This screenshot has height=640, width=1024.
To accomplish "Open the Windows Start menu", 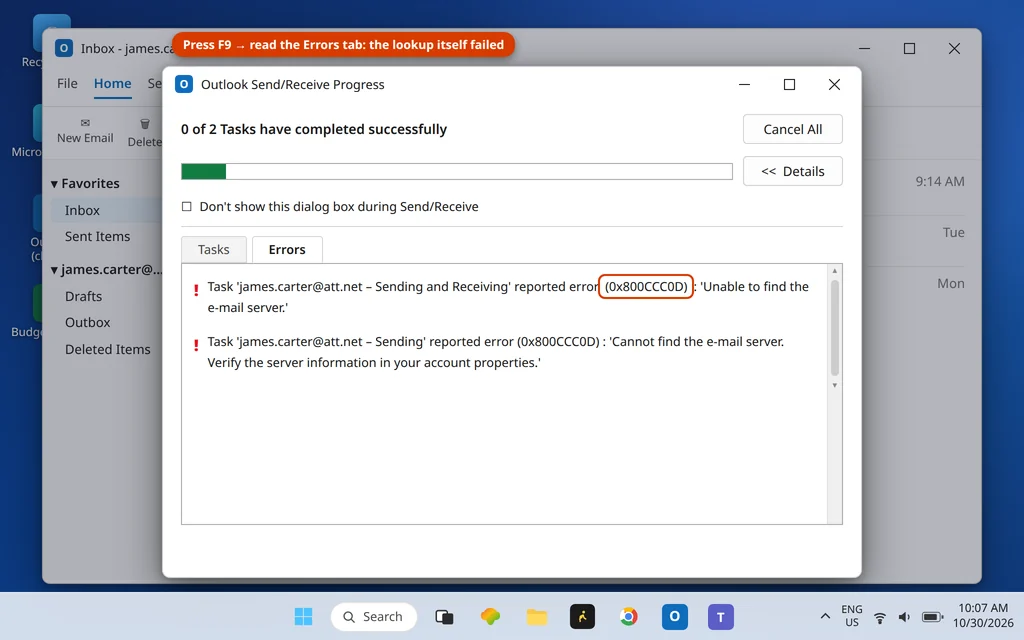I will tap(304, 616).
